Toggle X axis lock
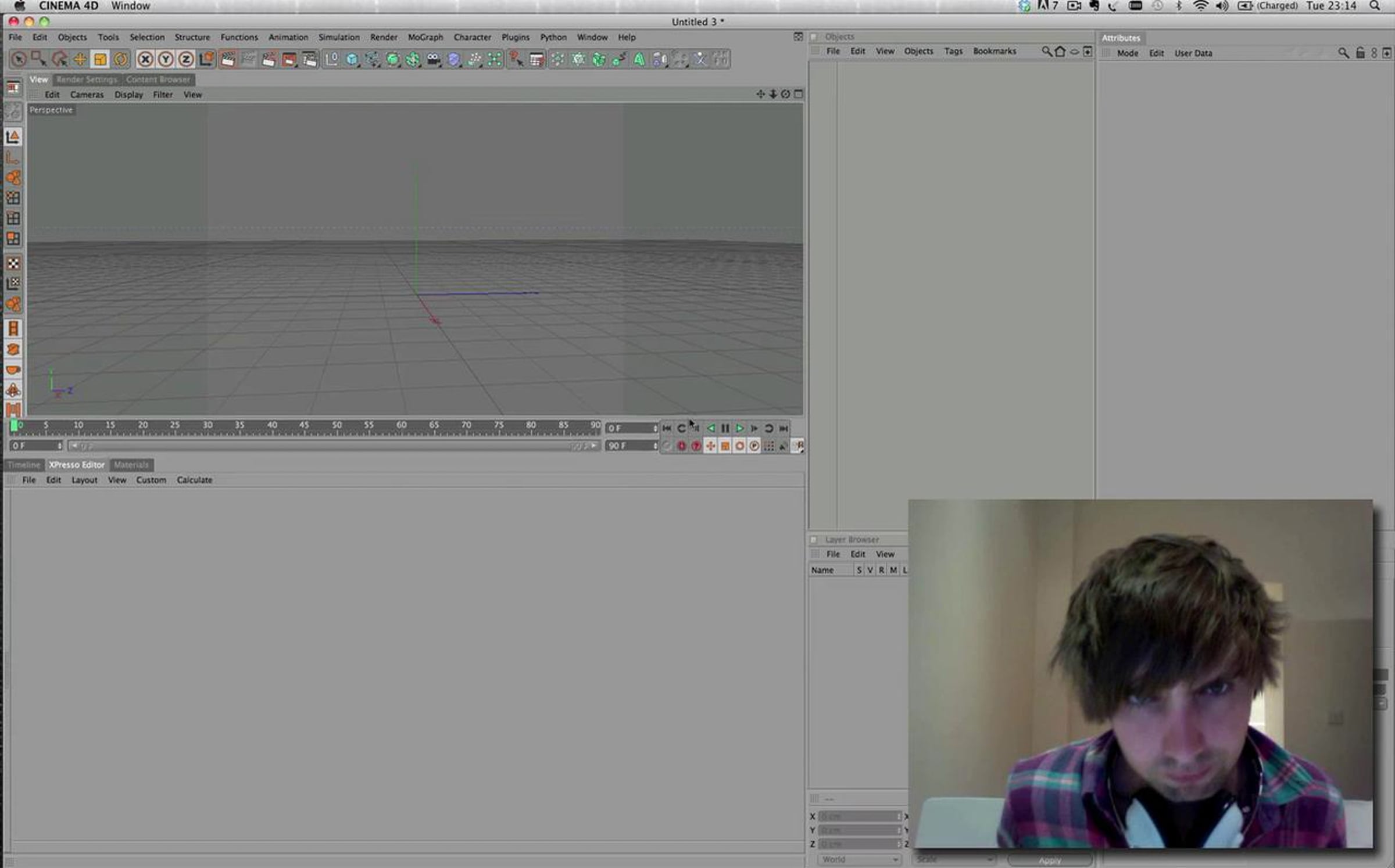1395x868 pixels. (x=145, y=59)
